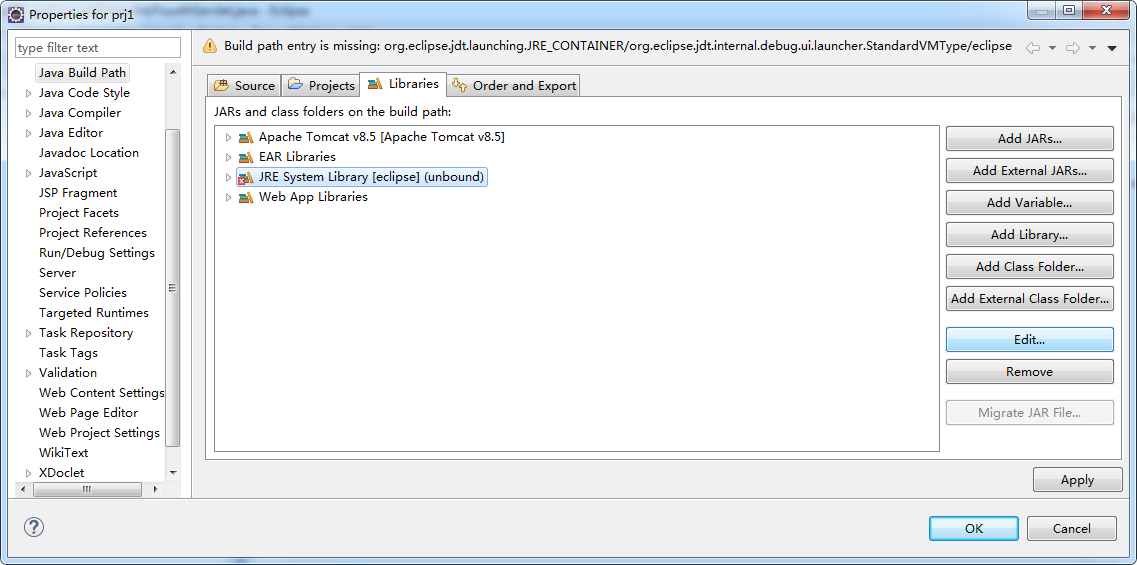This screenshot has width=1137, height=565.
Task: Confirm the dialog with OK
Action: click(x=973, y=529)
